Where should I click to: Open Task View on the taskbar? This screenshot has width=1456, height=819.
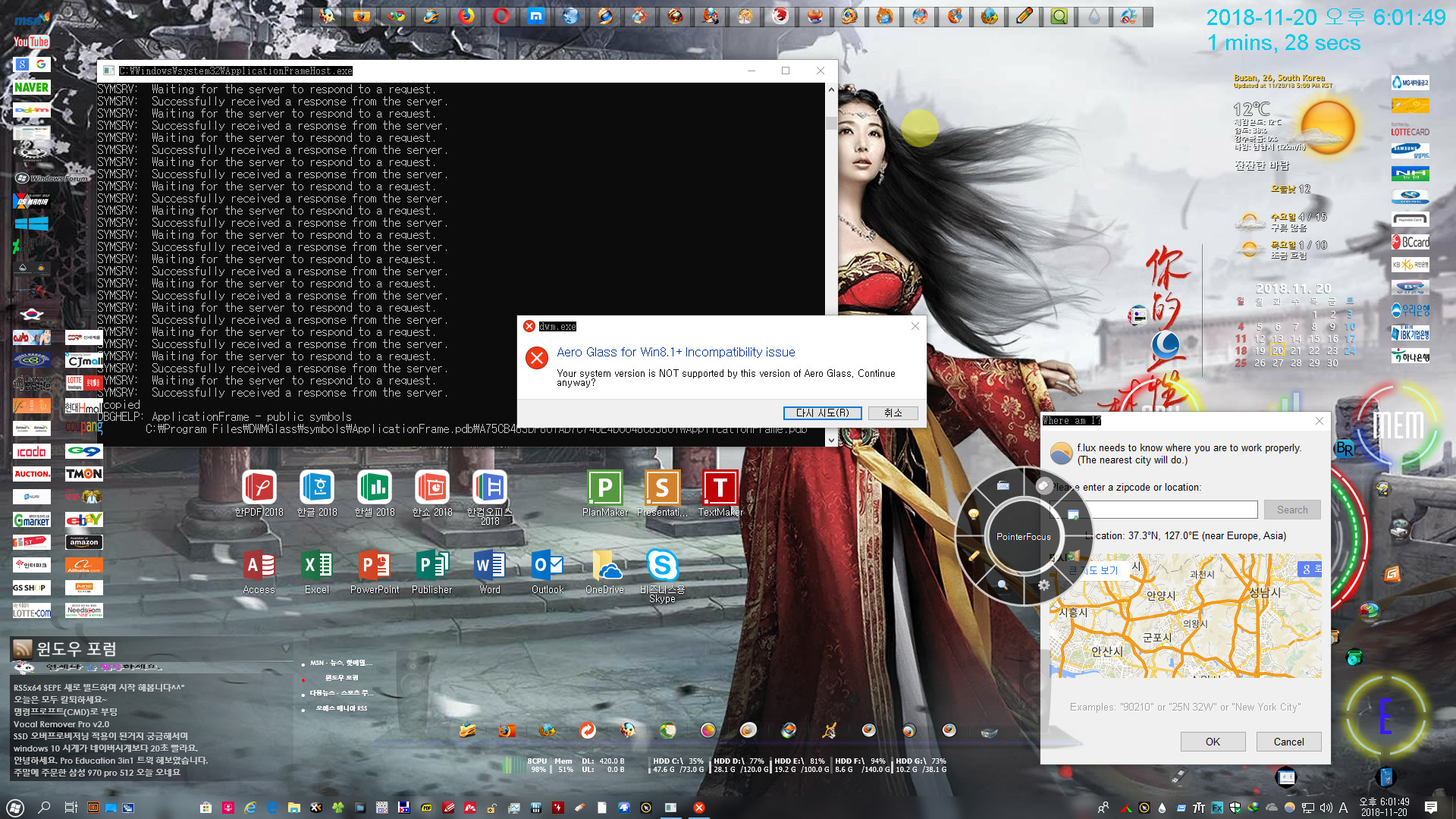click(x=71, y=808)
